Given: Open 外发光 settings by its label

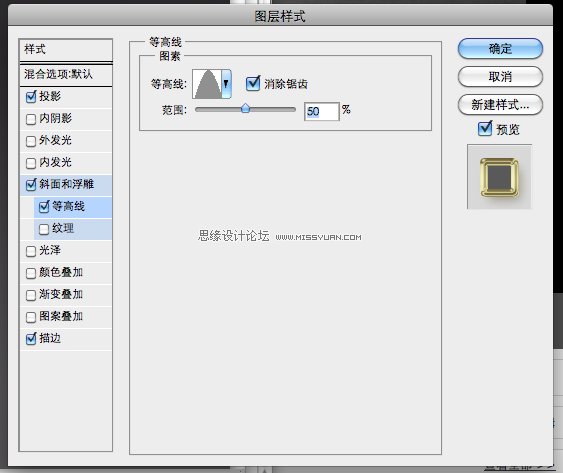Looking at the screenshot, I should [55, 140].
